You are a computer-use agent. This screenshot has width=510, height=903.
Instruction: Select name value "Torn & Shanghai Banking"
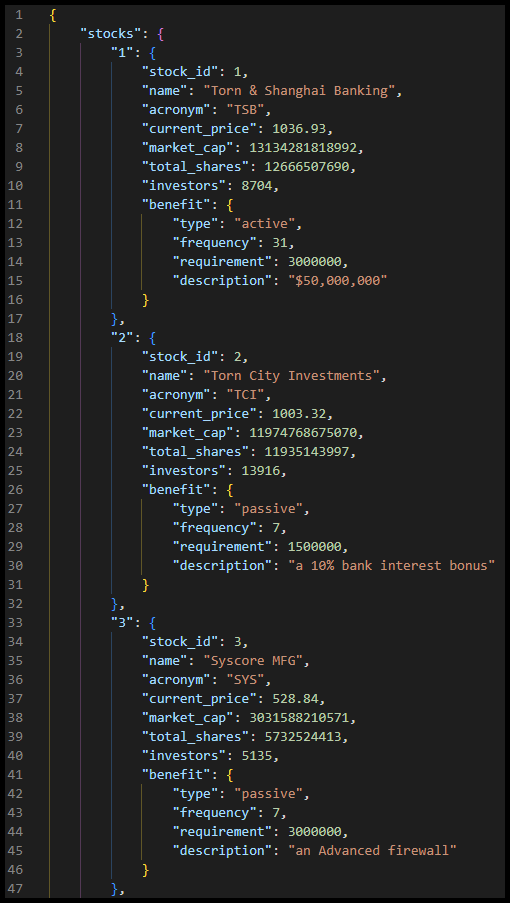[x=302, y=90]
